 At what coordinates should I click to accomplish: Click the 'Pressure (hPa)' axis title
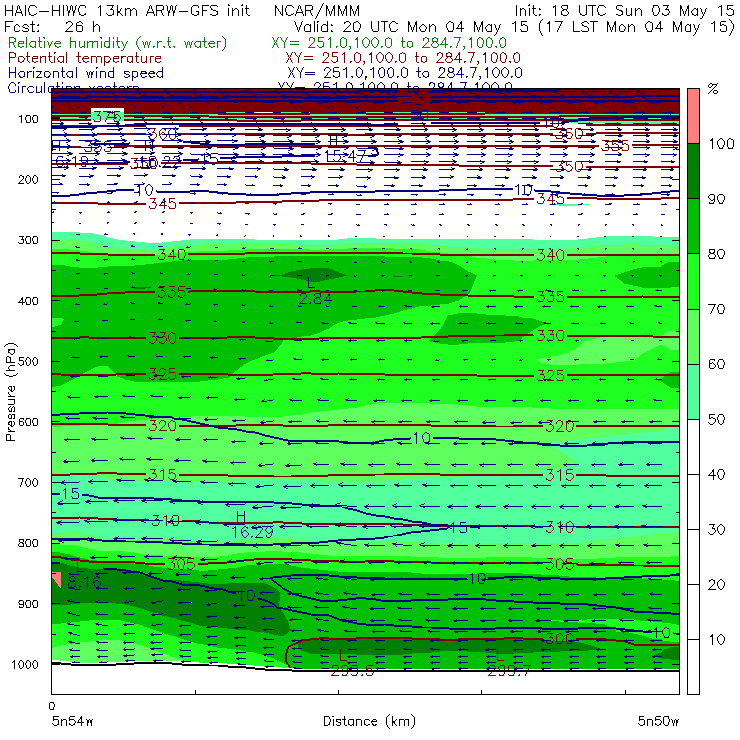tap(10, 392)
